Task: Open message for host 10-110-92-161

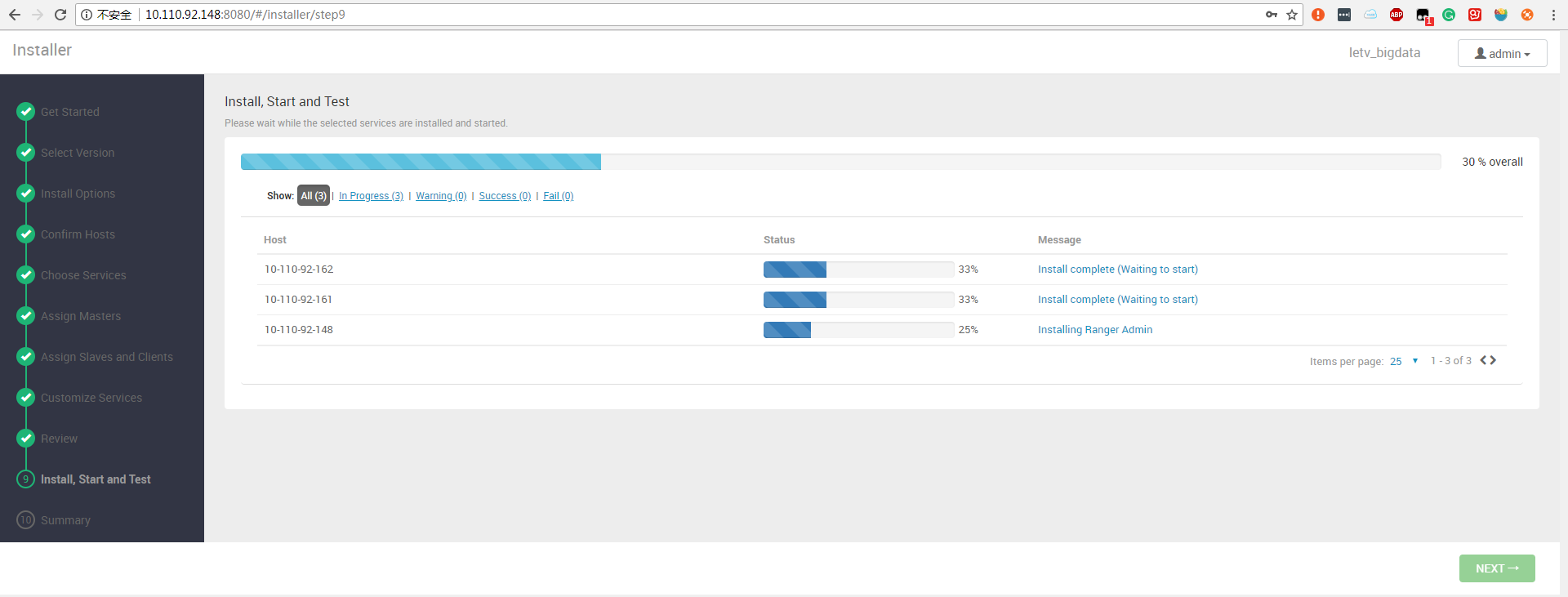Action: click(x=1118, y=299)
